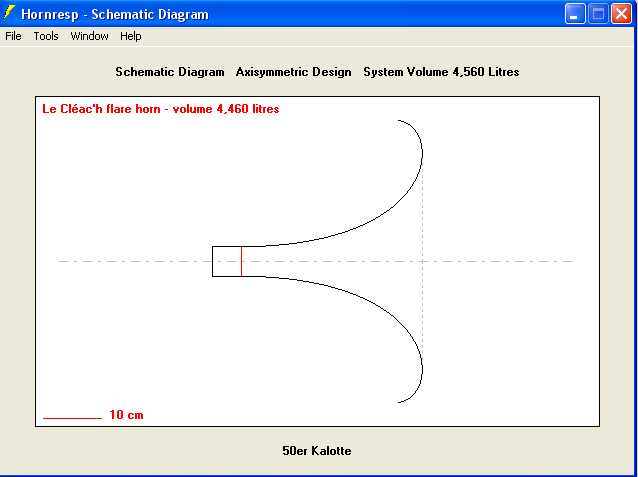Click the red diaphragm line in throat chamber
638x477 pixels.
[x=241, y=261]
